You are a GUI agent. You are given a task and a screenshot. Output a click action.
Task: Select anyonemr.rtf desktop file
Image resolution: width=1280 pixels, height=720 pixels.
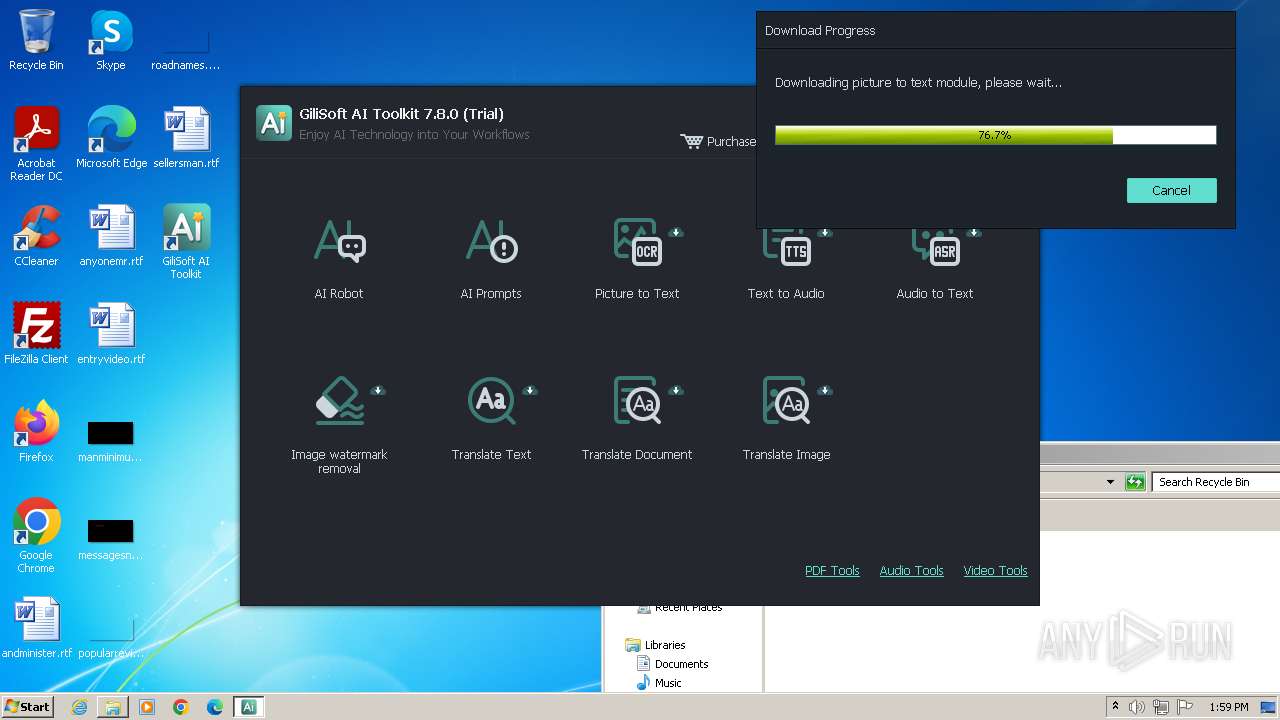[111, 236]
